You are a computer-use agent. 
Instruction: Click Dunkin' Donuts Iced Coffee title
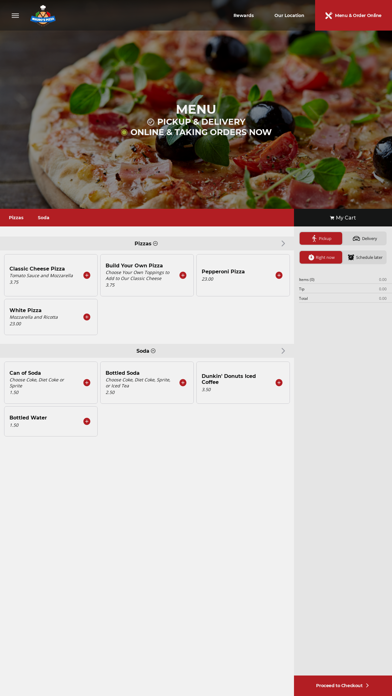pos(229,379)
